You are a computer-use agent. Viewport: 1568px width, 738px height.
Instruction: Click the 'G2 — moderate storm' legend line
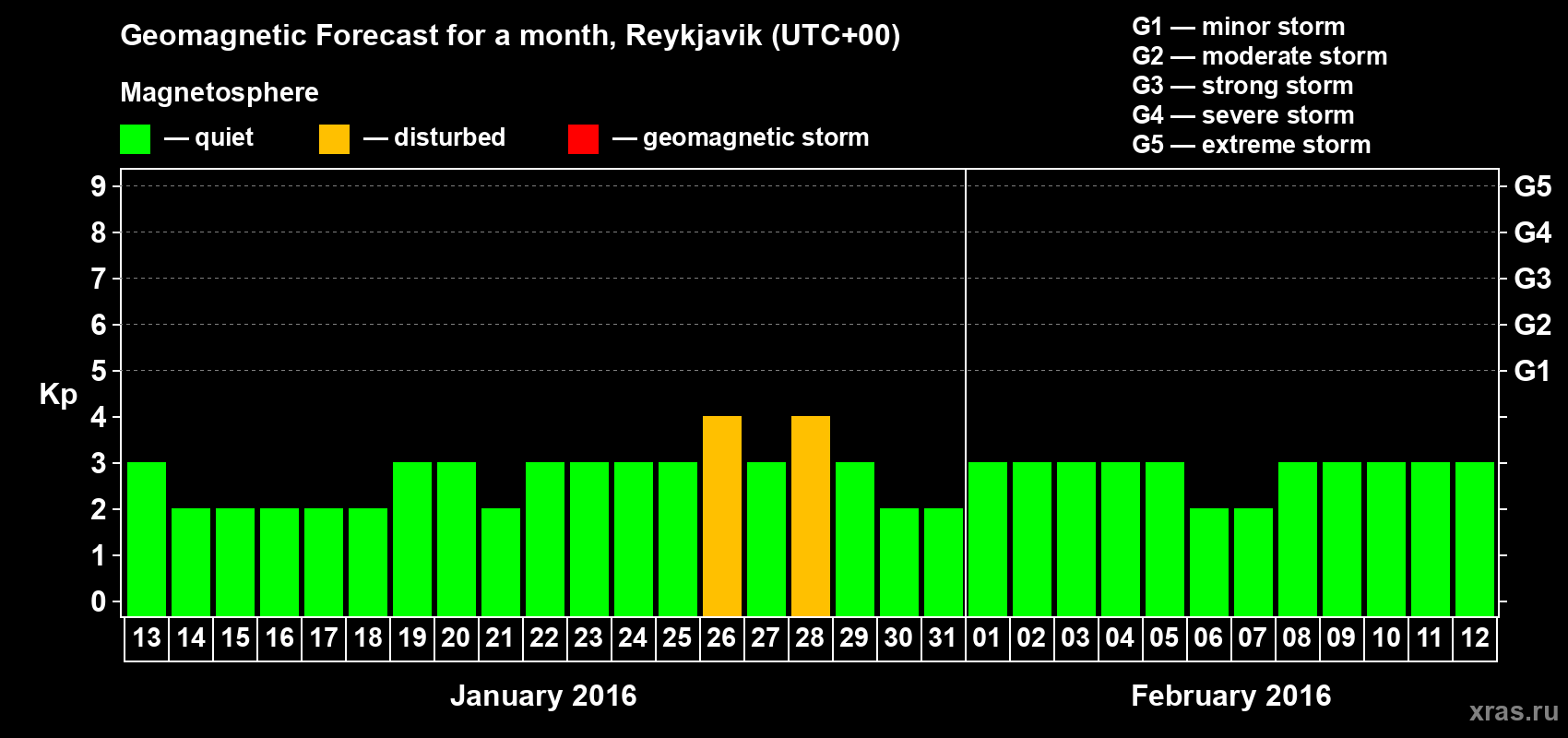pyautogui.click(x=1260, y=56)
